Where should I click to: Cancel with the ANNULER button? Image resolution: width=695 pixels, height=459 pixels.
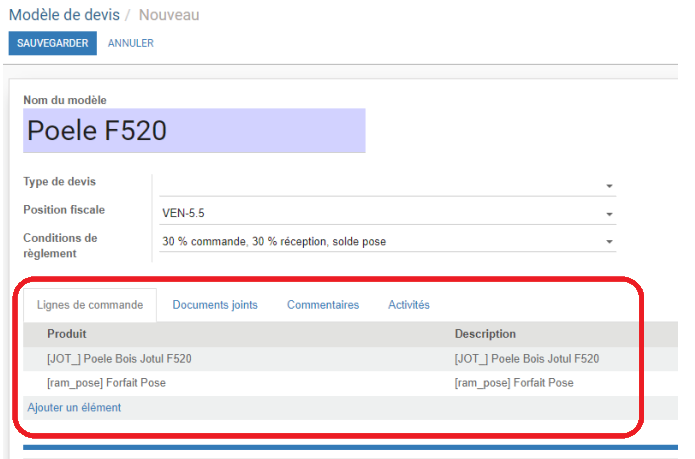coord(131,43)
